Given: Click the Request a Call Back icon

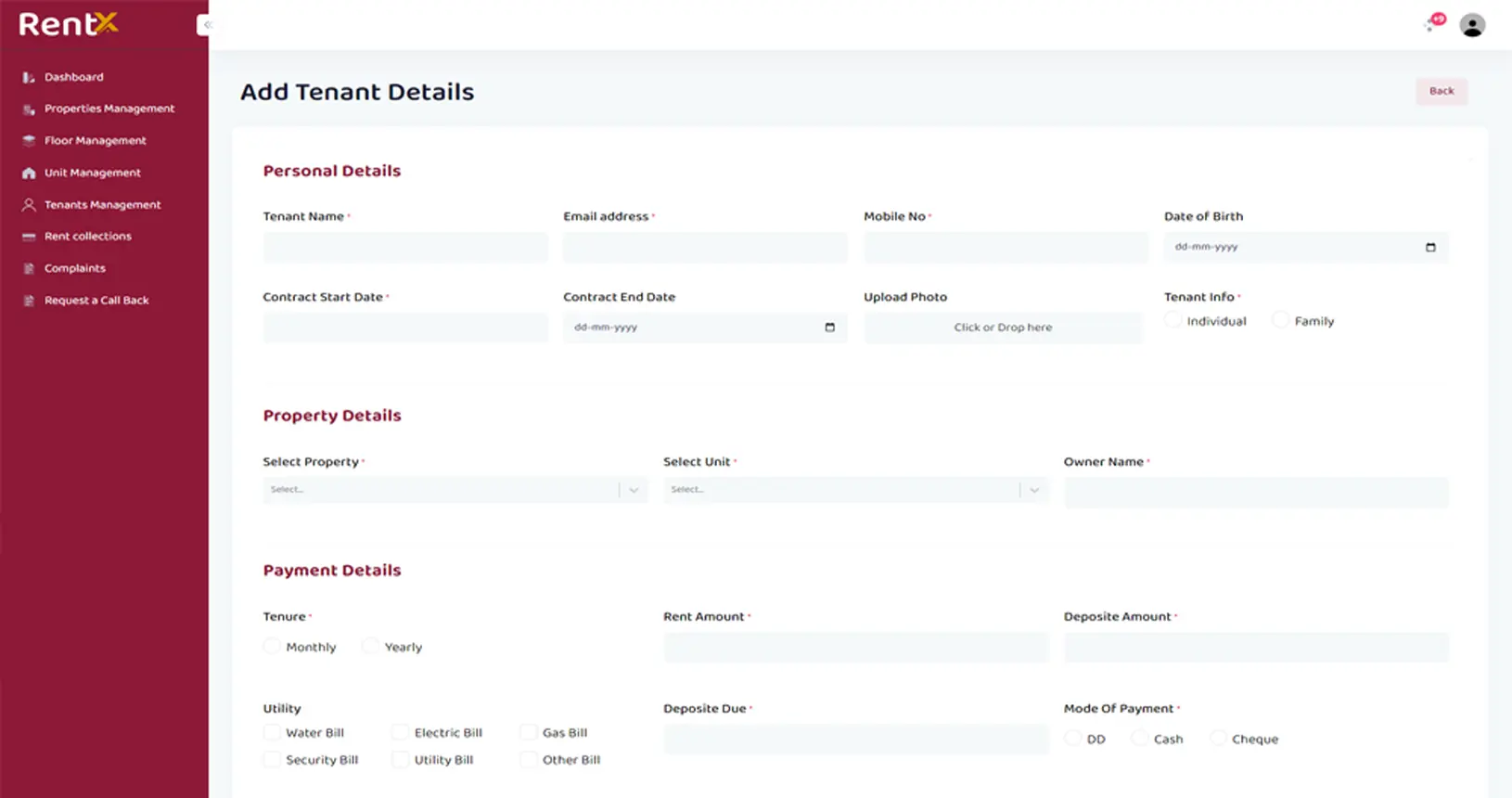Looking at the screenshot, I should tap(29, 301).
